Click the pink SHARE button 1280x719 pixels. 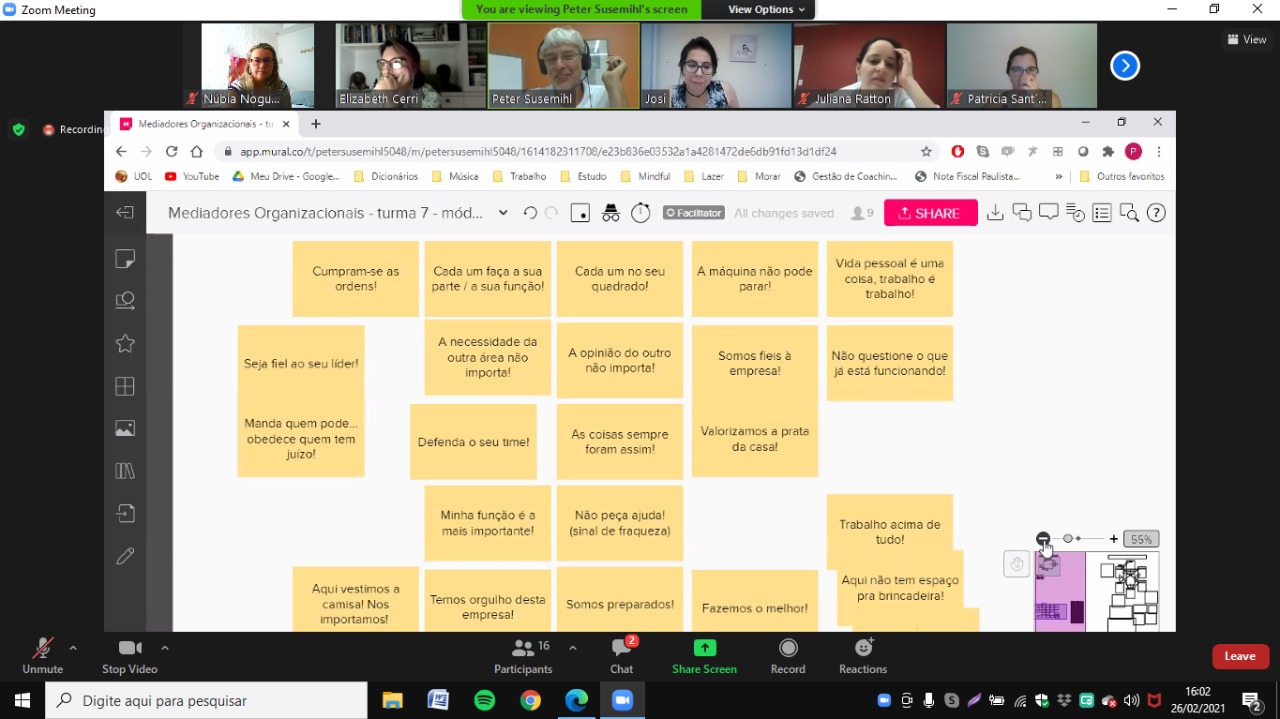point(930,213)
